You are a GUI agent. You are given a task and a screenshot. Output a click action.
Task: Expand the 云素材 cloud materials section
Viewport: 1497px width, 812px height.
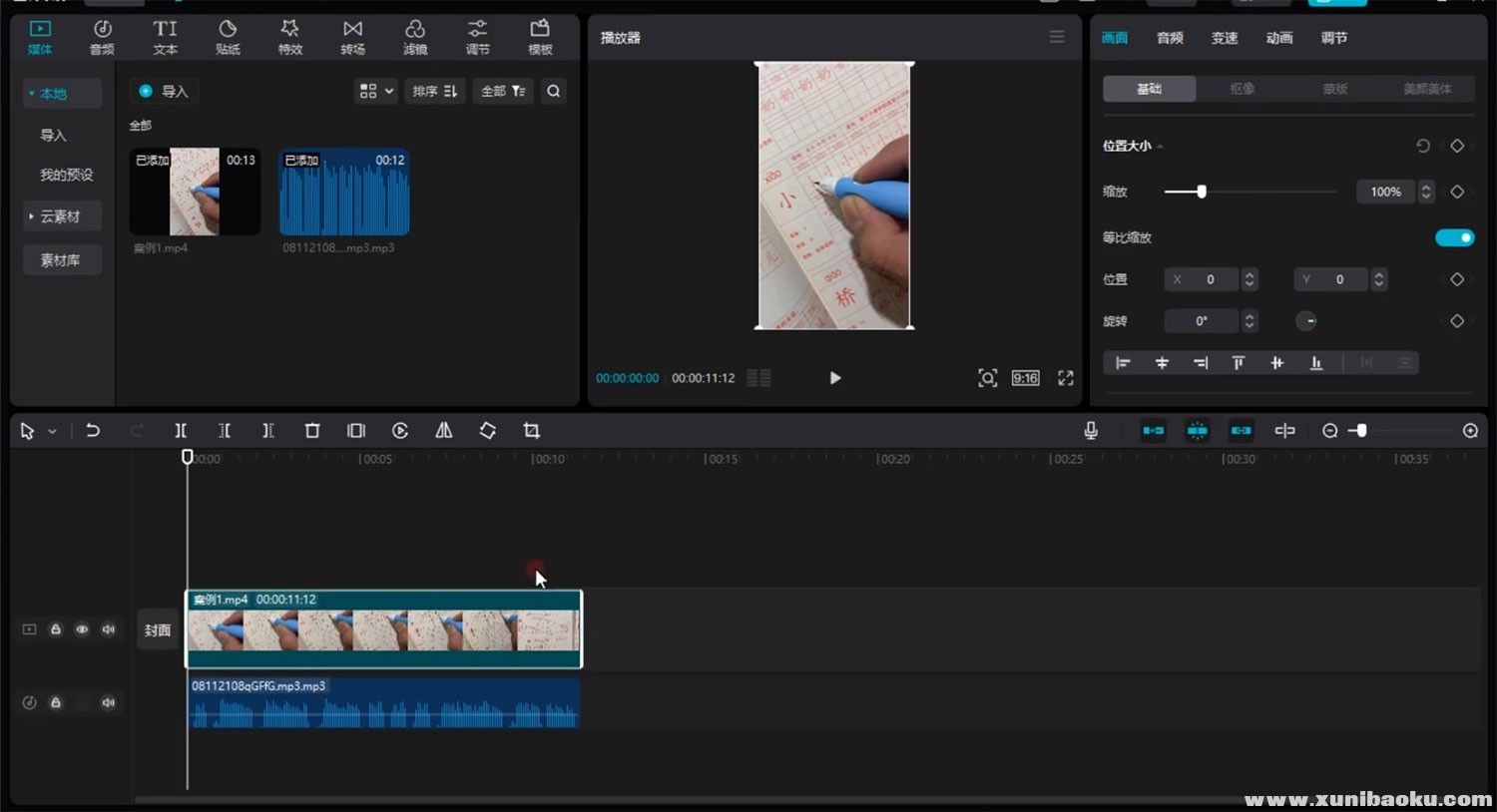tap(60, 216)
